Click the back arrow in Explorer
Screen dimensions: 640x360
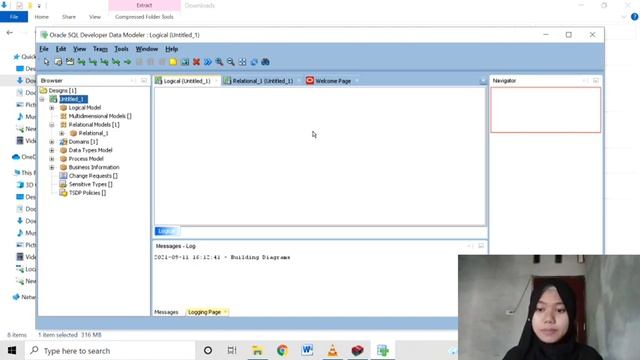point(10,33)
